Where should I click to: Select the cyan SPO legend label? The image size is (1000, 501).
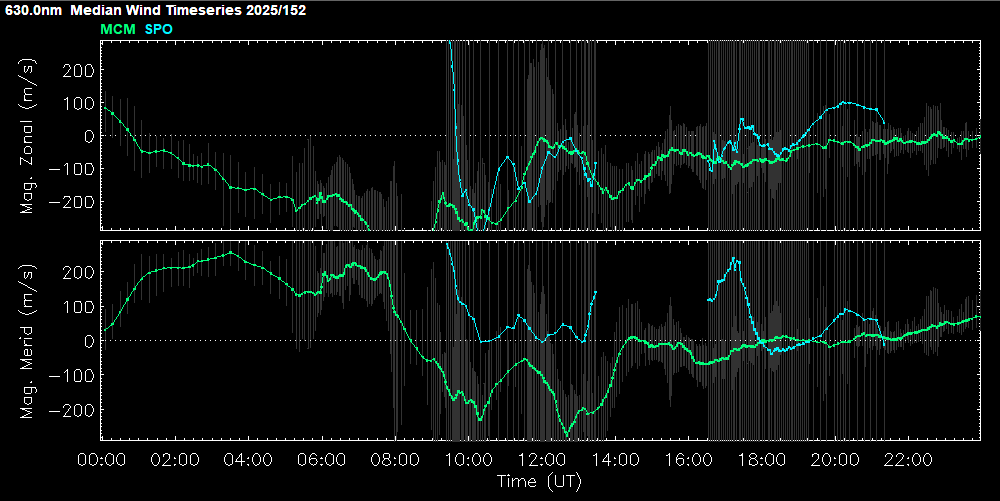tap(159, 29)
